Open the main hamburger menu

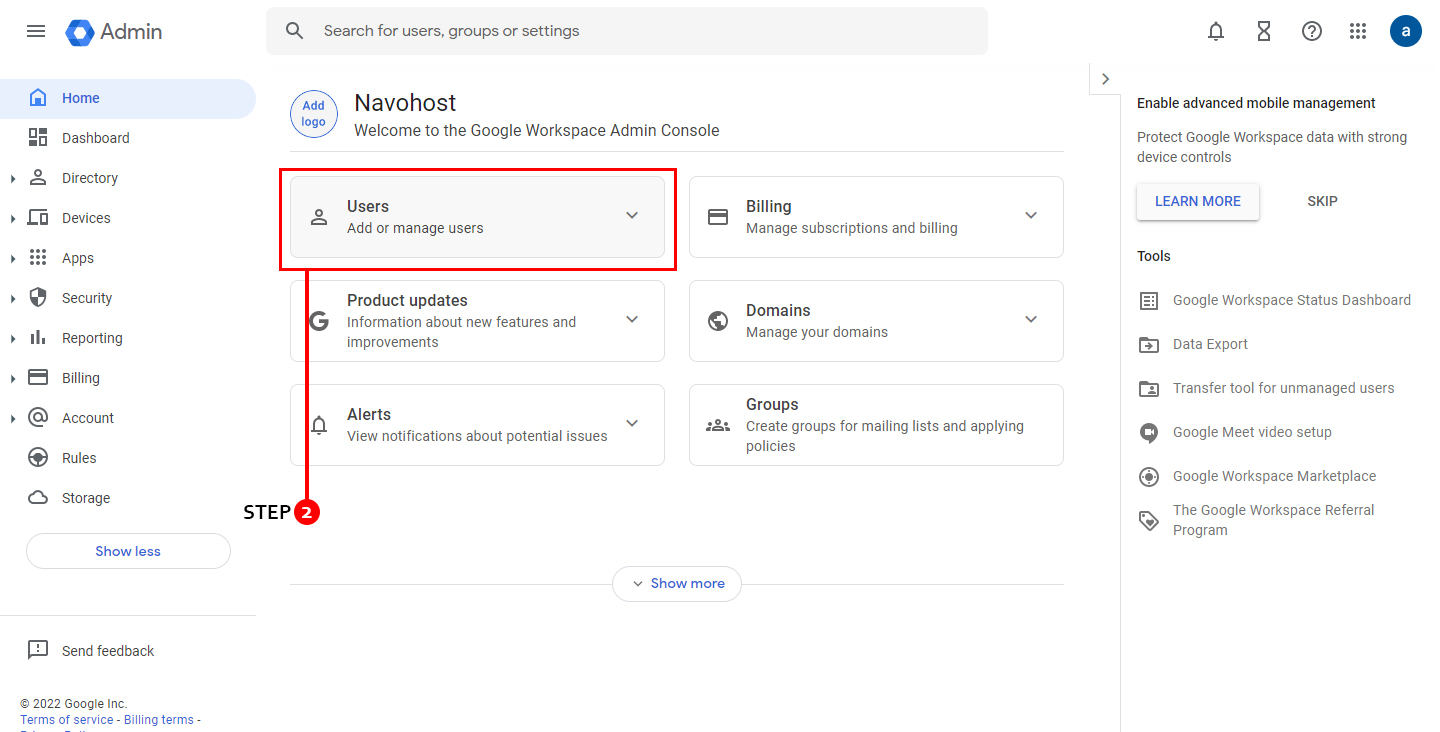[x=36, y=31]
